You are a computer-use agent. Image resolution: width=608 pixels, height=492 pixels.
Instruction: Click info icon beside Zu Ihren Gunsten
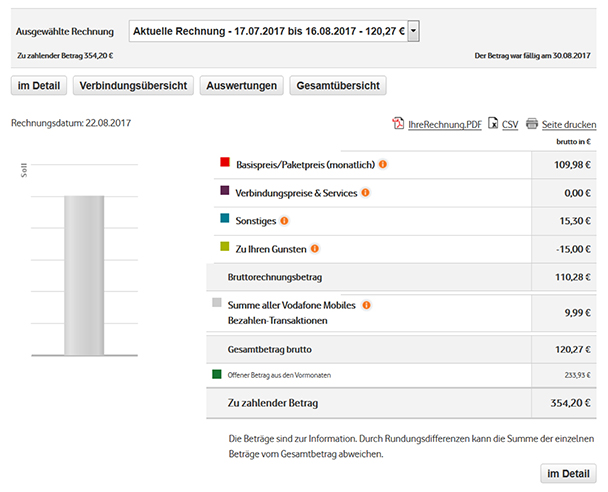point(315,248)
